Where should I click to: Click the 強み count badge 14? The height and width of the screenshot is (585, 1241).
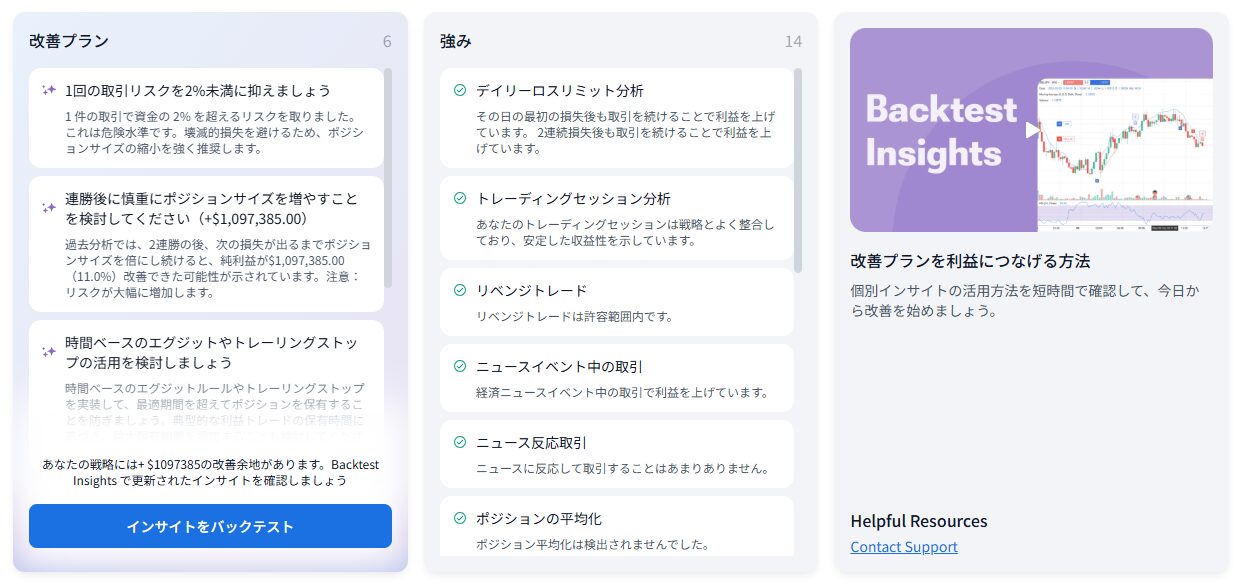click(x=793, y=41)
